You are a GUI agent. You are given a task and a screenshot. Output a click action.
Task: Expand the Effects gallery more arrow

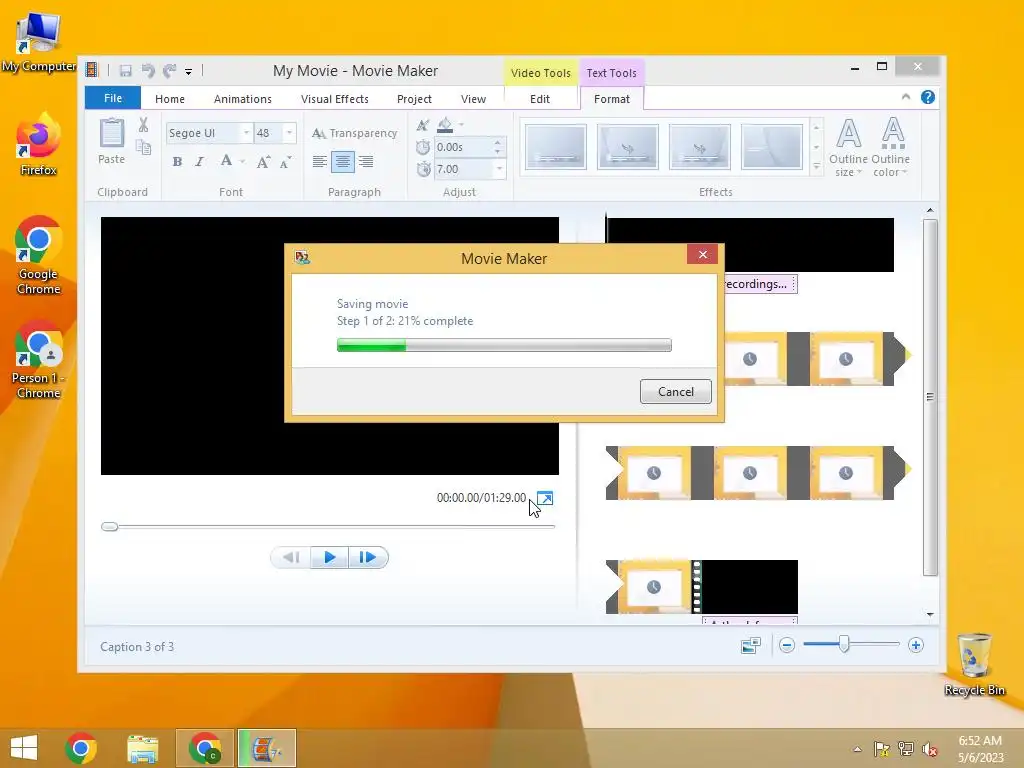(816, 168)
